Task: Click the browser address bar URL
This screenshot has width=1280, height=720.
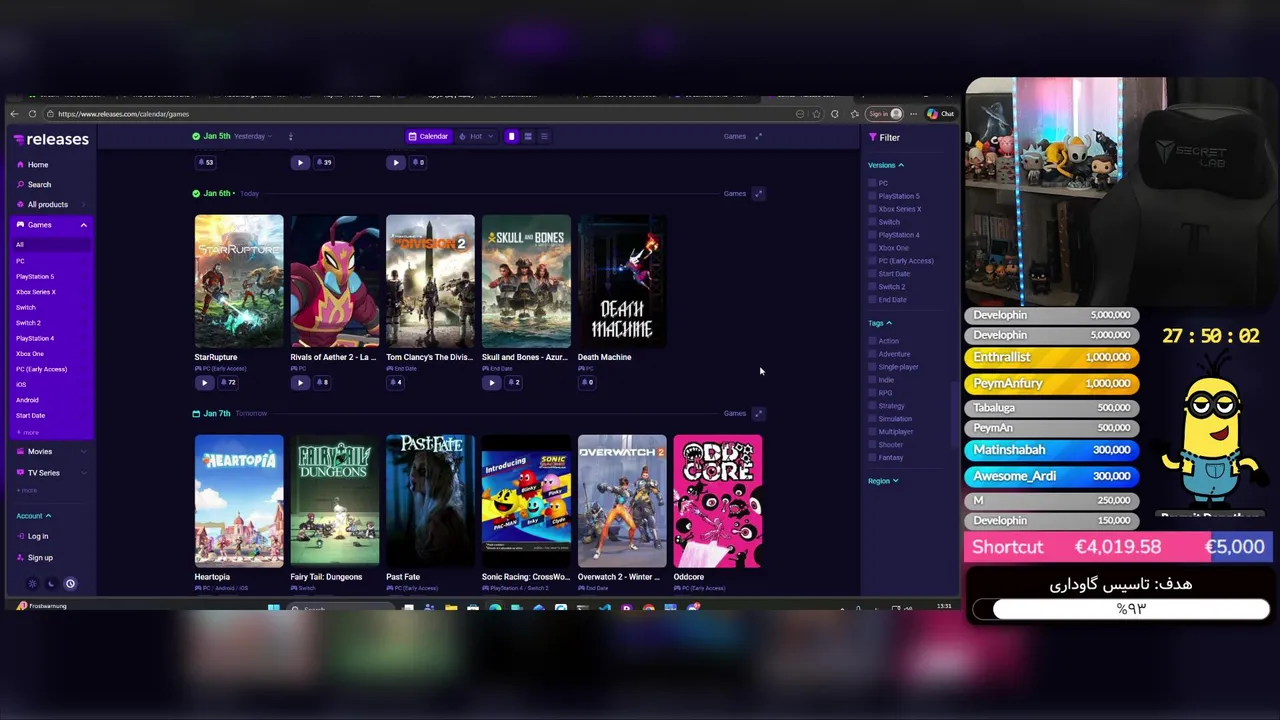Action: (123, 114)
